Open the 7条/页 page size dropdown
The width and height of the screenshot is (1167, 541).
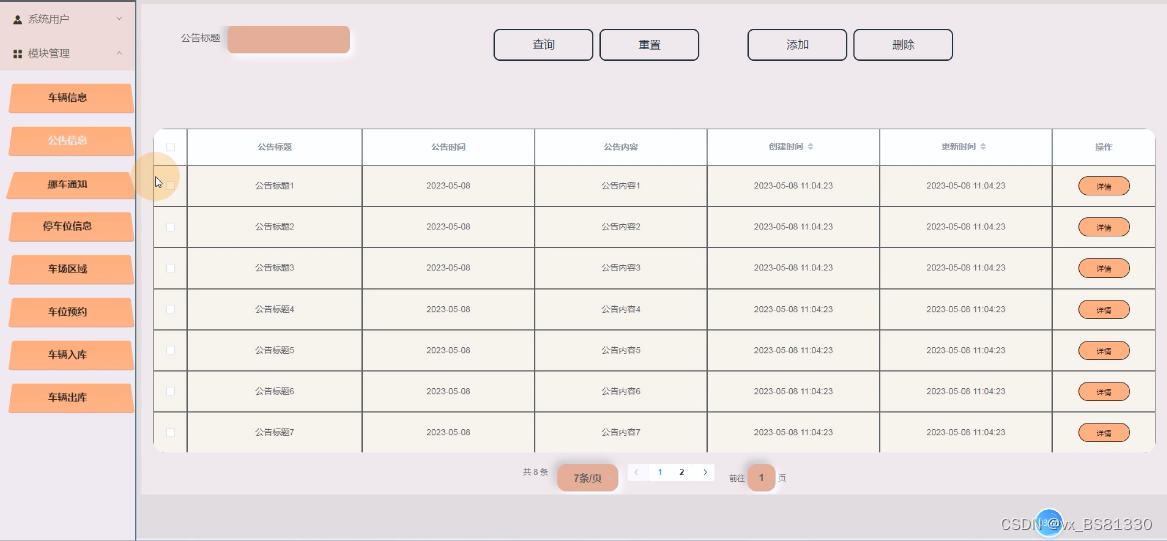tap(587, 478)
